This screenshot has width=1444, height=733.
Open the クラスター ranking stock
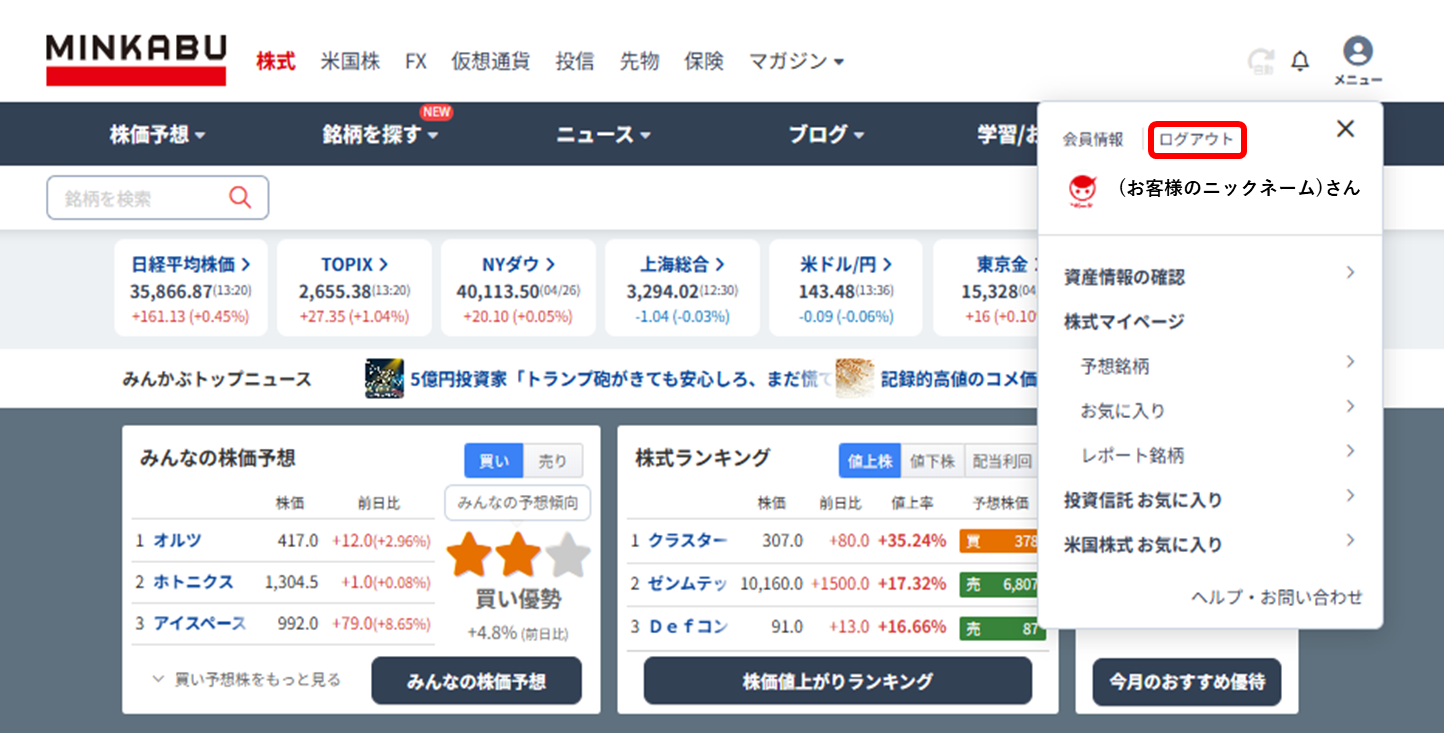(x=687, y=540)
